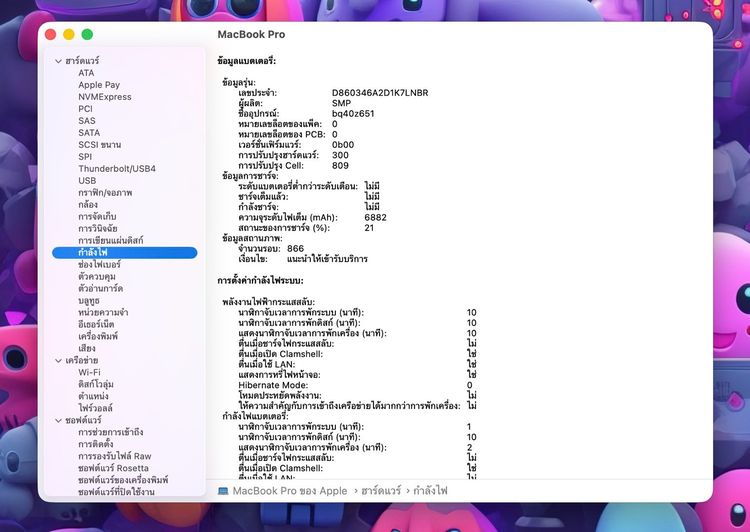This screenshot has width=750, height=532.
Task: Open ช่องไฟเบอร์ sidebar item
Action: coord(99,264)
